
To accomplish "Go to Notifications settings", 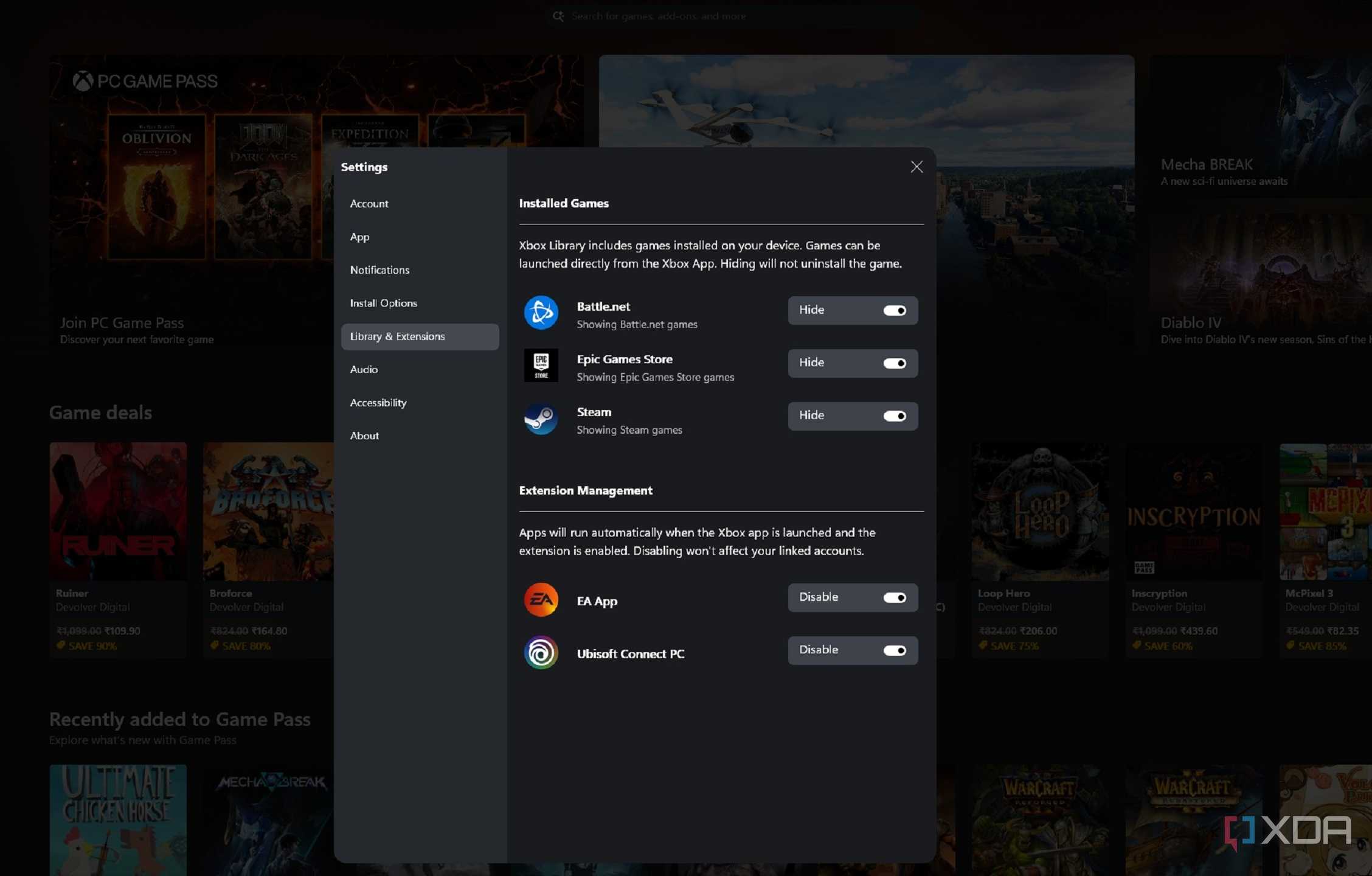I will pyautogui.click(x=420, y=270).
